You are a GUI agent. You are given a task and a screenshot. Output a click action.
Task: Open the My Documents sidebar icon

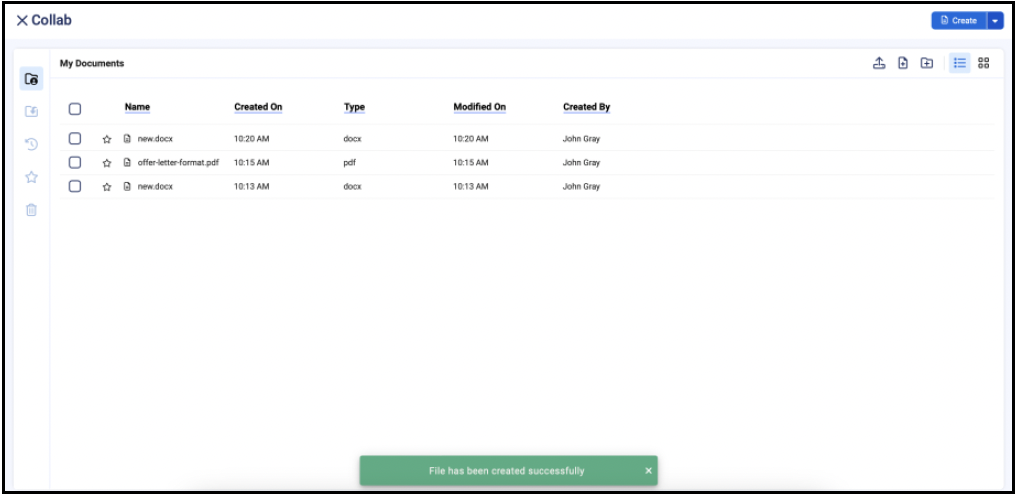click(31, 80)
